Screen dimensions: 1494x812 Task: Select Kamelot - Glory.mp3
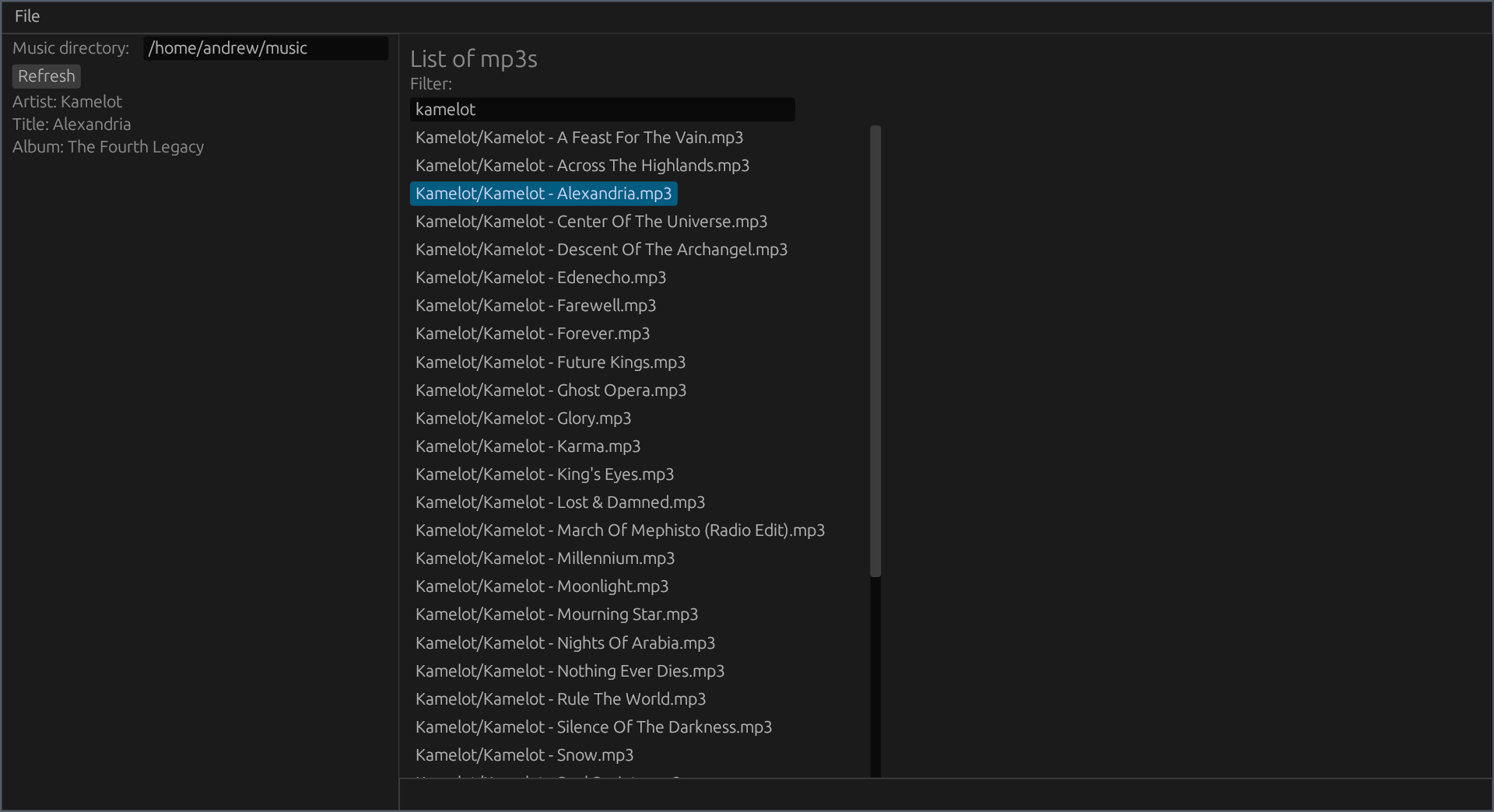click(x=523, y=418)
